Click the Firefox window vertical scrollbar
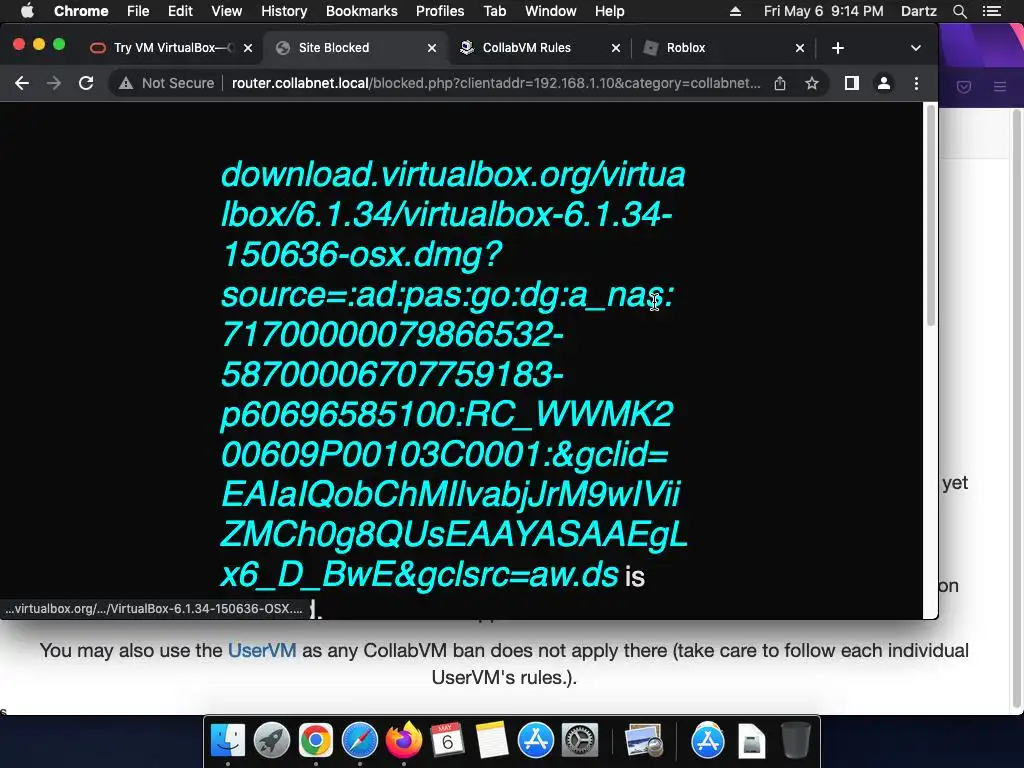Viewport: 1024px width, 768px height. point(1017,408)
